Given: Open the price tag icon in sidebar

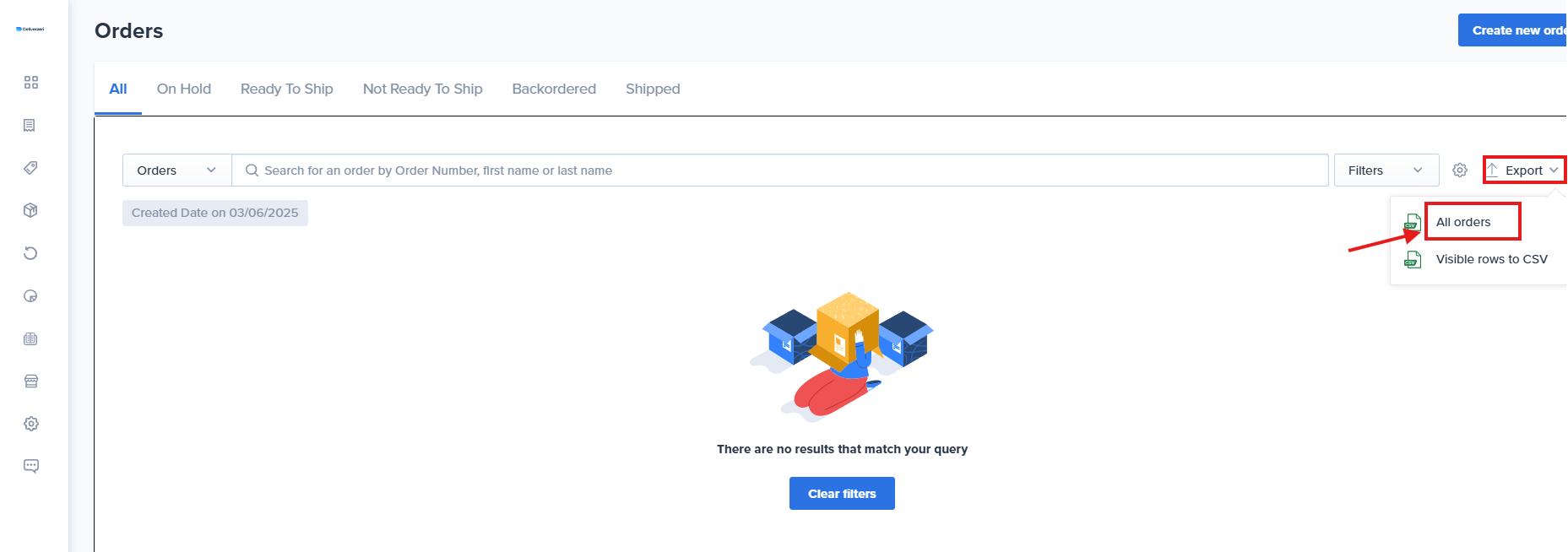Looking at the screenshot, I should click(x=30, y=168).
